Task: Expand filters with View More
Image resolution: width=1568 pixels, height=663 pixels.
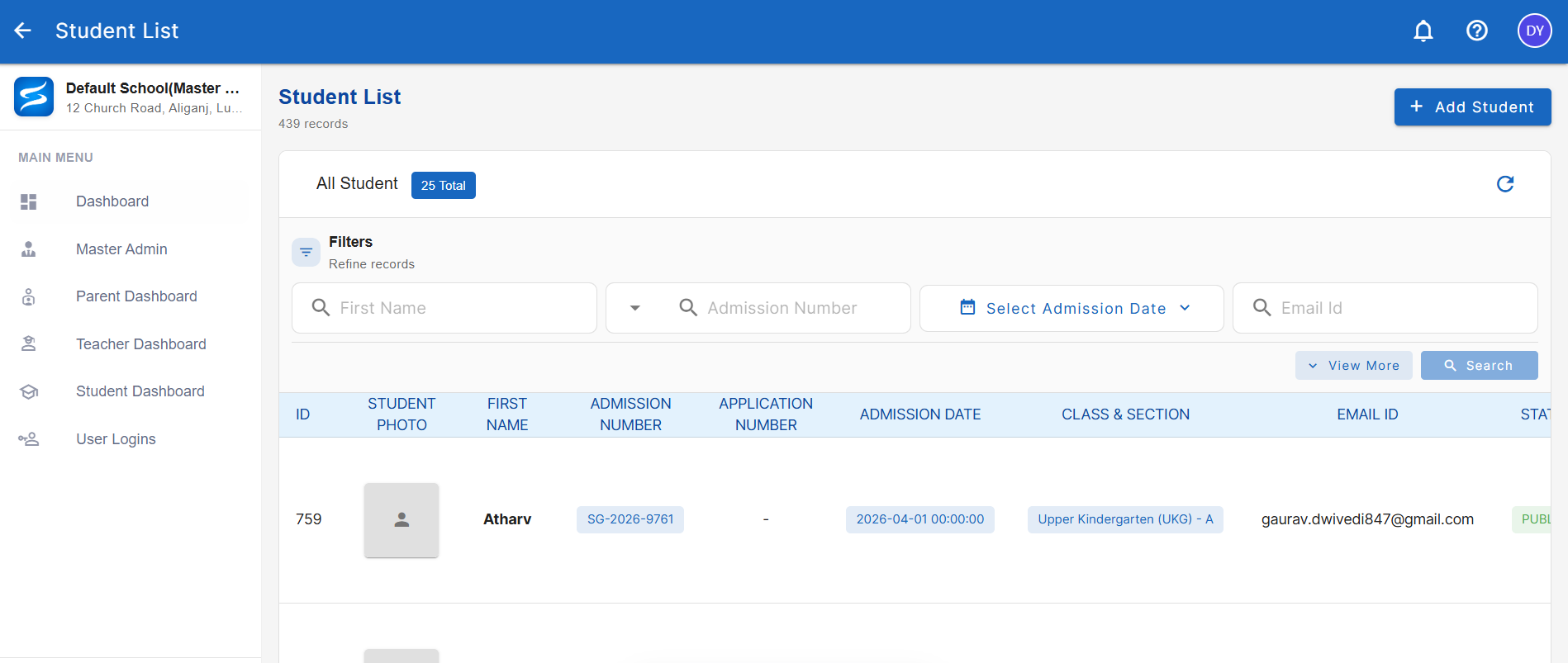Action: [x=1353, y=366]
